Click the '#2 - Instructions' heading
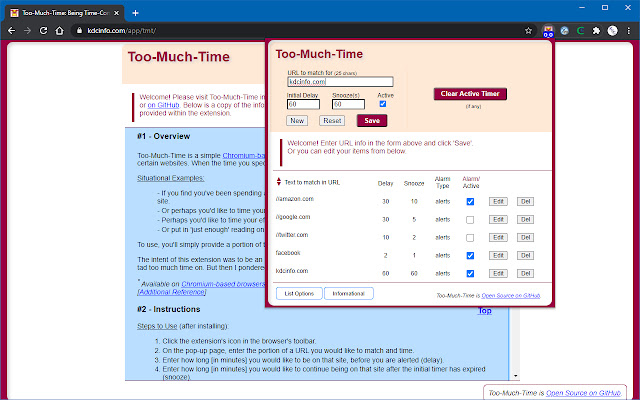Screen dimensions: 640x400 click(169, 309)
